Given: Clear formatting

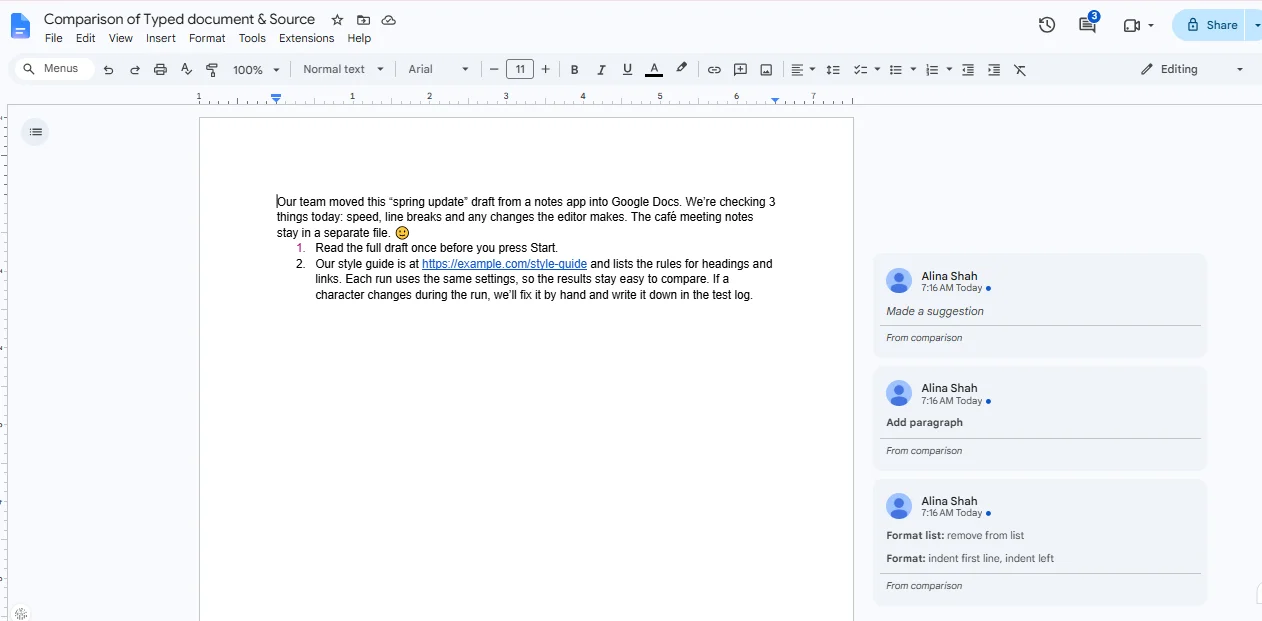Looking at the screenshot, I should (1020, 70).
